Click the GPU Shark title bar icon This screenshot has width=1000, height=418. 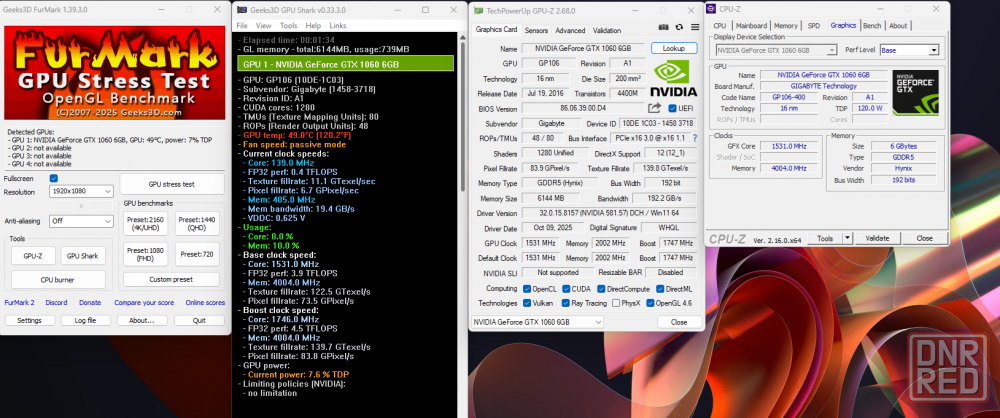pyautogui.click(x=239, y=7)
